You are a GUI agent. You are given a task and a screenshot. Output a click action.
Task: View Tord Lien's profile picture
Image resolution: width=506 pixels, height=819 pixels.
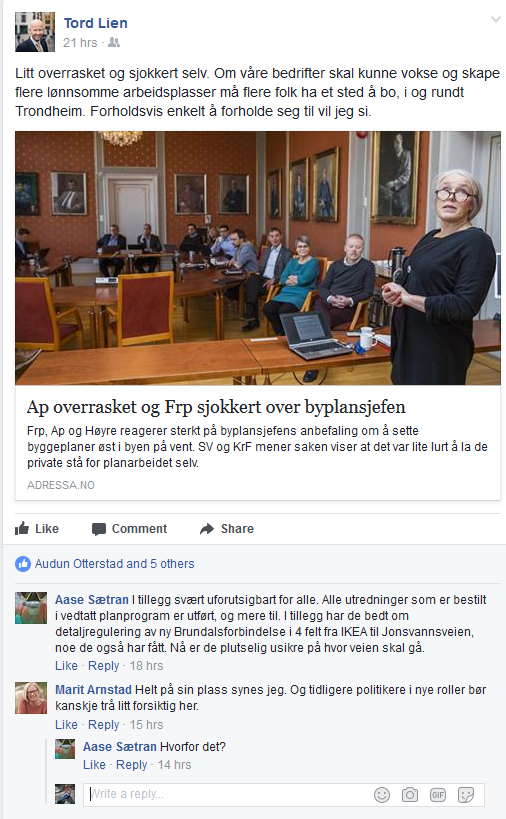point(34,32)
